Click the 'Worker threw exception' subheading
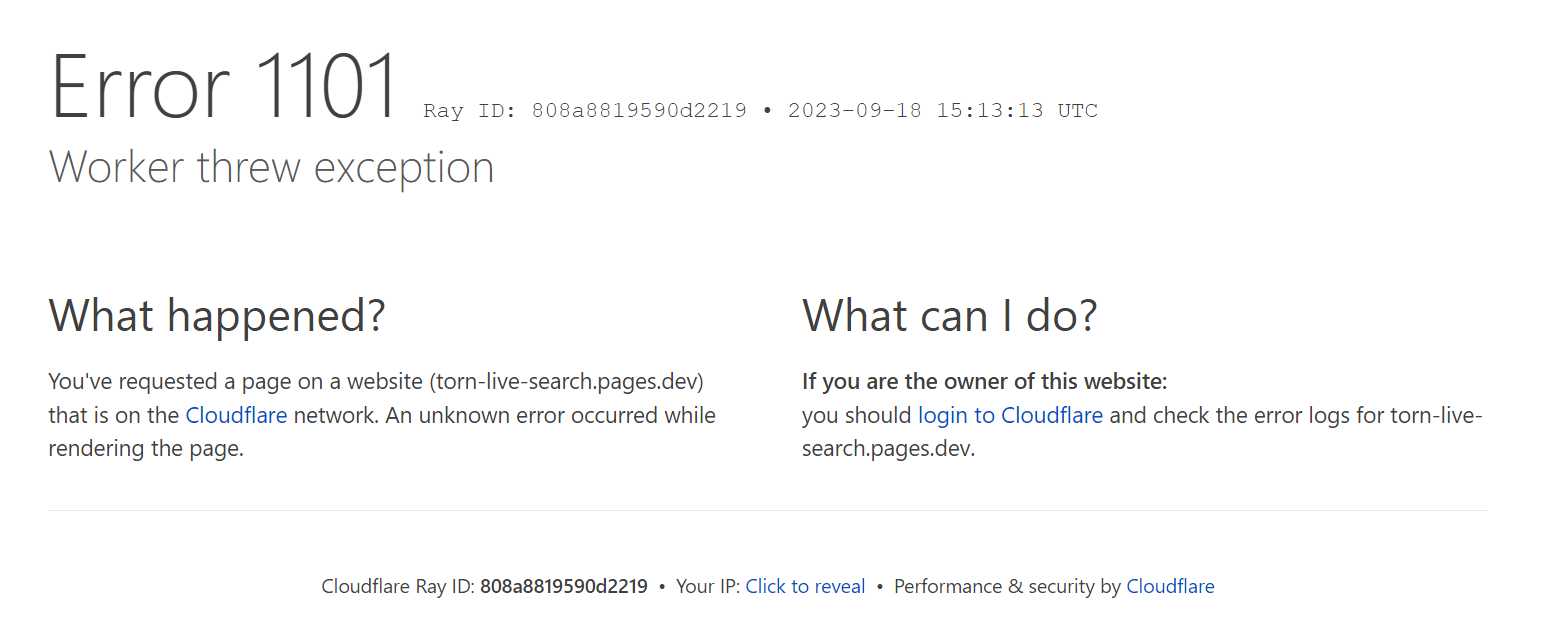This screenshot has height=639, width=1563. tap(271, 167)
